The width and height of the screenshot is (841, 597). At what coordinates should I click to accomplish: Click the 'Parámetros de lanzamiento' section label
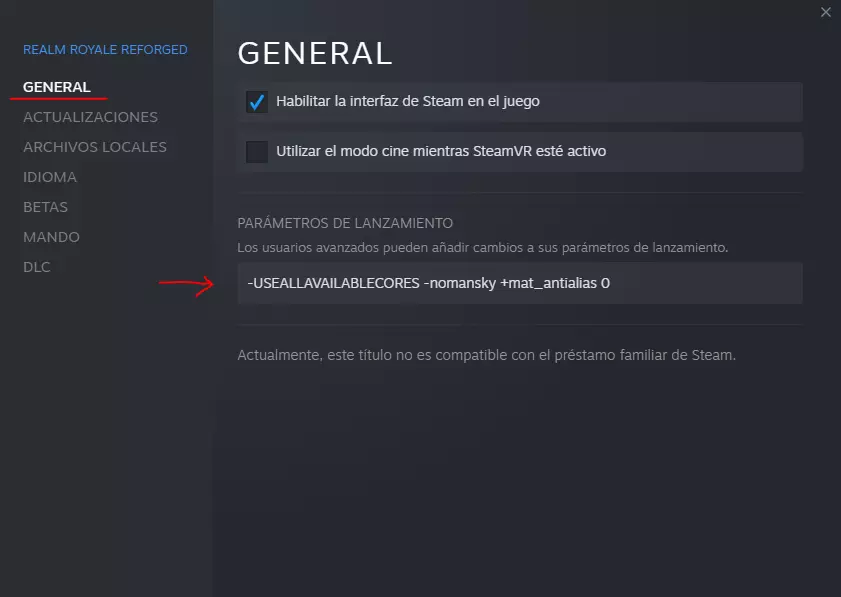(x=345, y=223)
